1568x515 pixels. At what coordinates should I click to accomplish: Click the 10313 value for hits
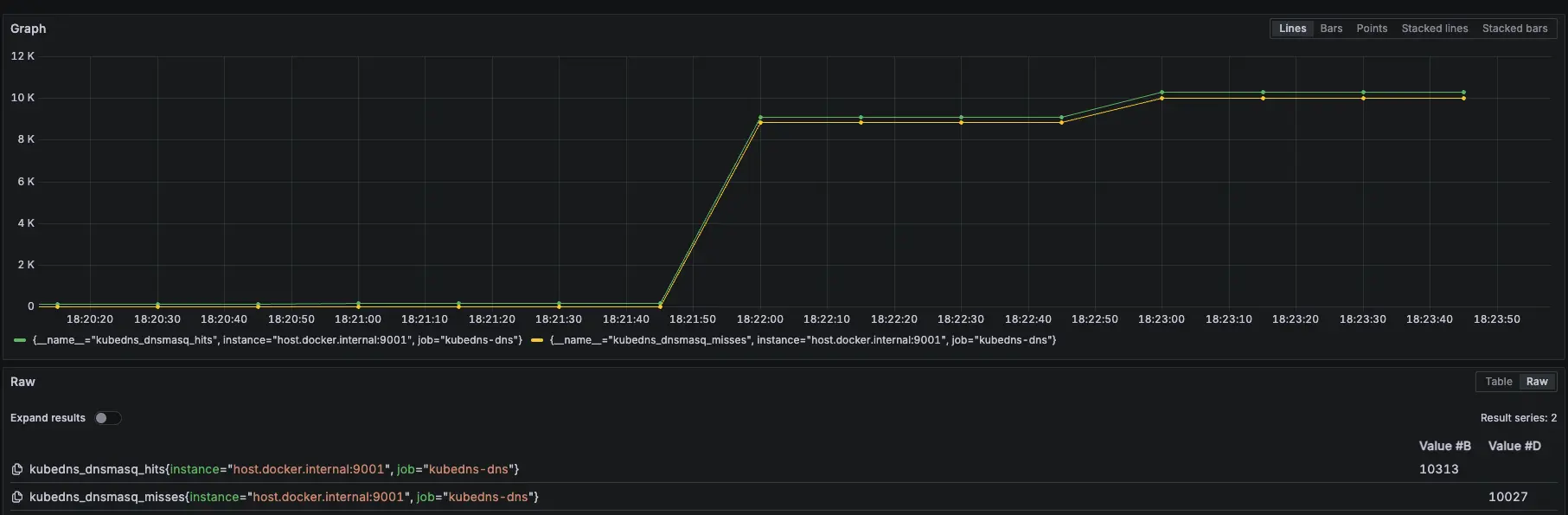click(x=1438, y=469)
